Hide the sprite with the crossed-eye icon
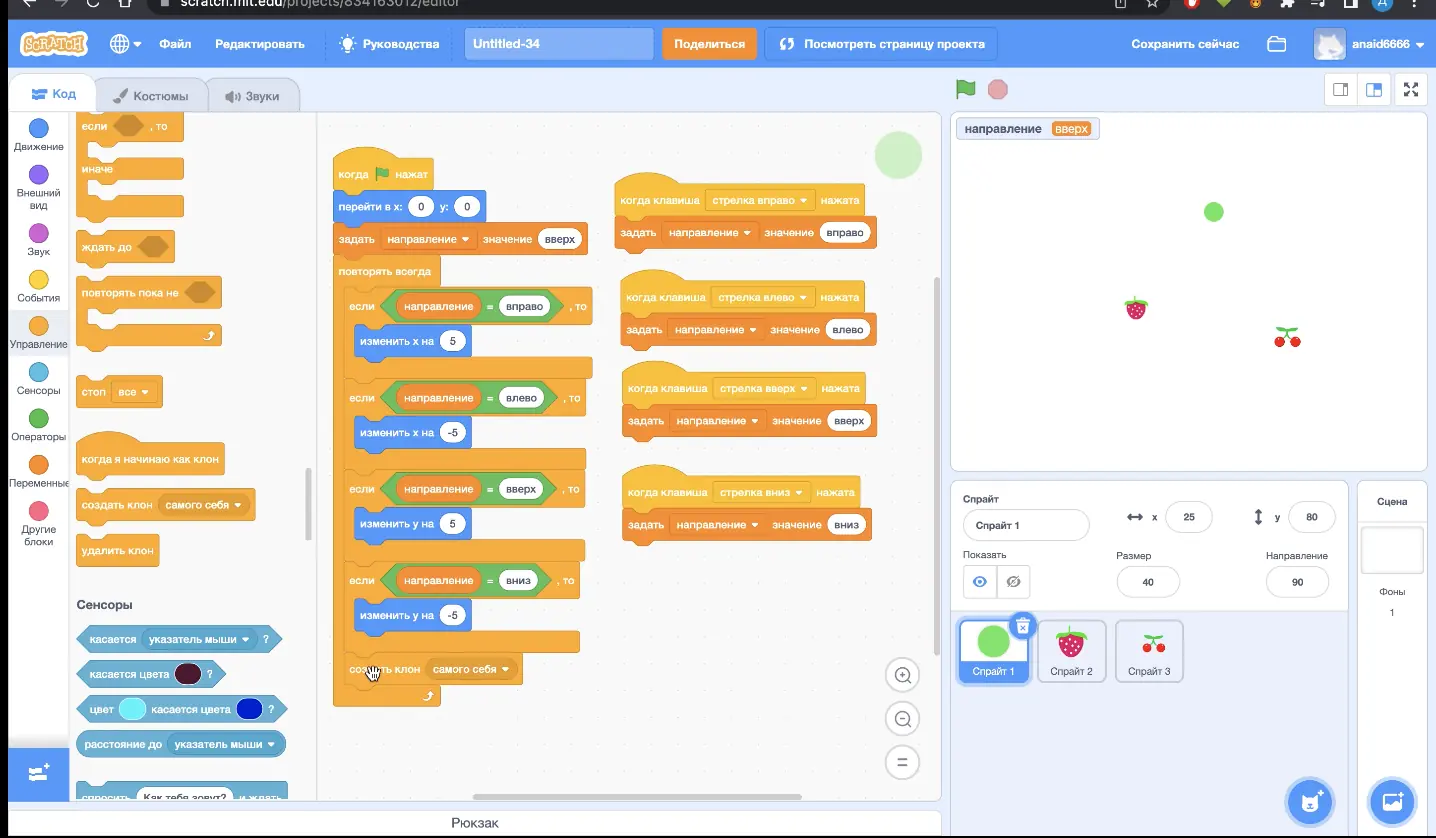1436x838 pixels. pyautogui.click(x=1013, y=581)
